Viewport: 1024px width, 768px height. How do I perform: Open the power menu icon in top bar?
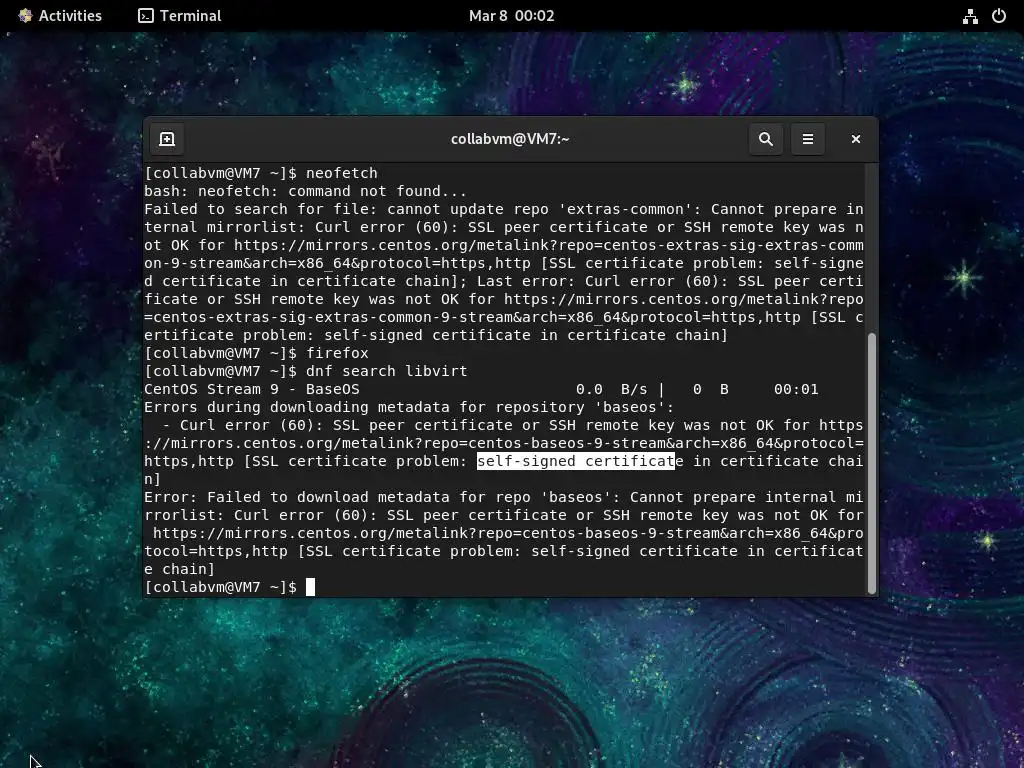[999, 16]
